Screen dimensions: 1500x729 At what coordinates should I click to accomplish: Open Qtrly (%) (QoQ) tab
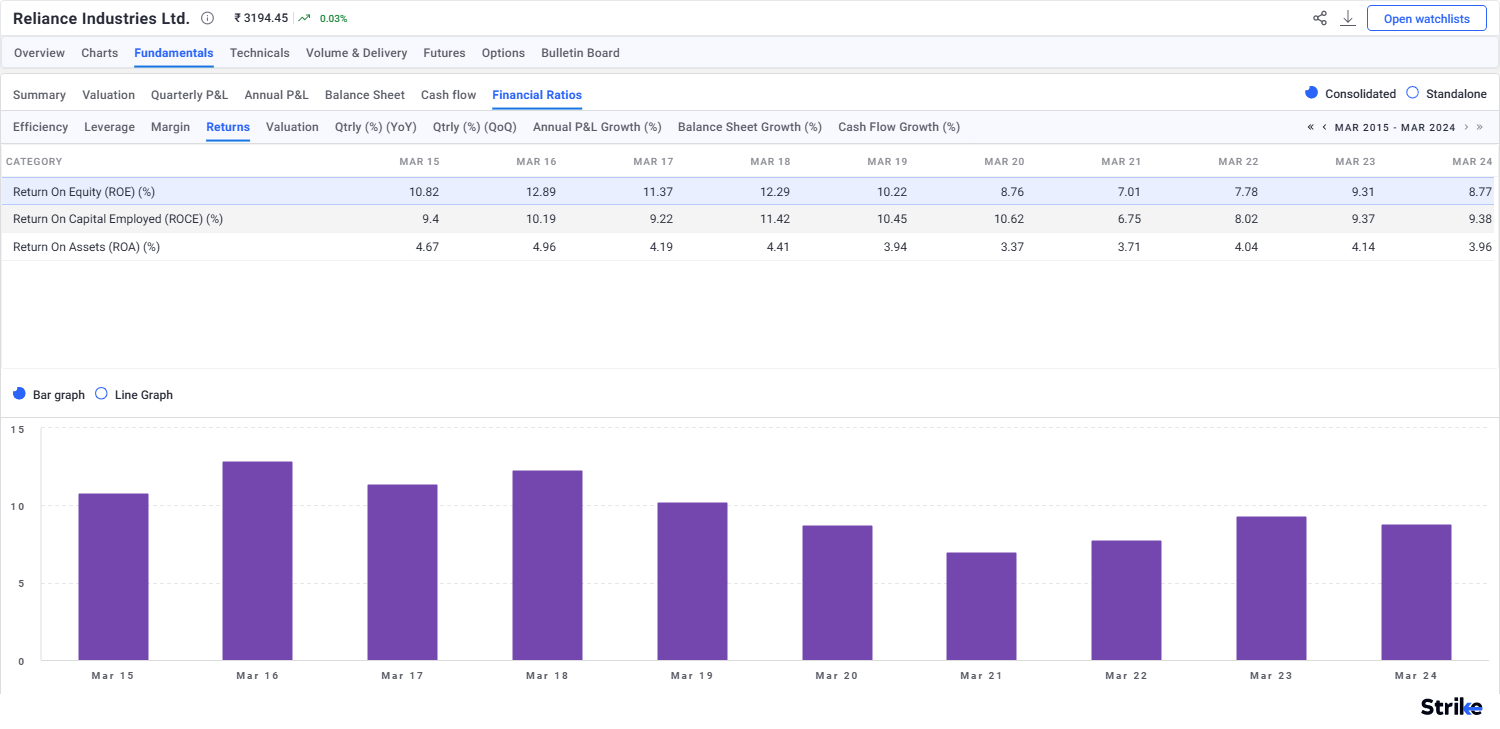tap(475, 127)
